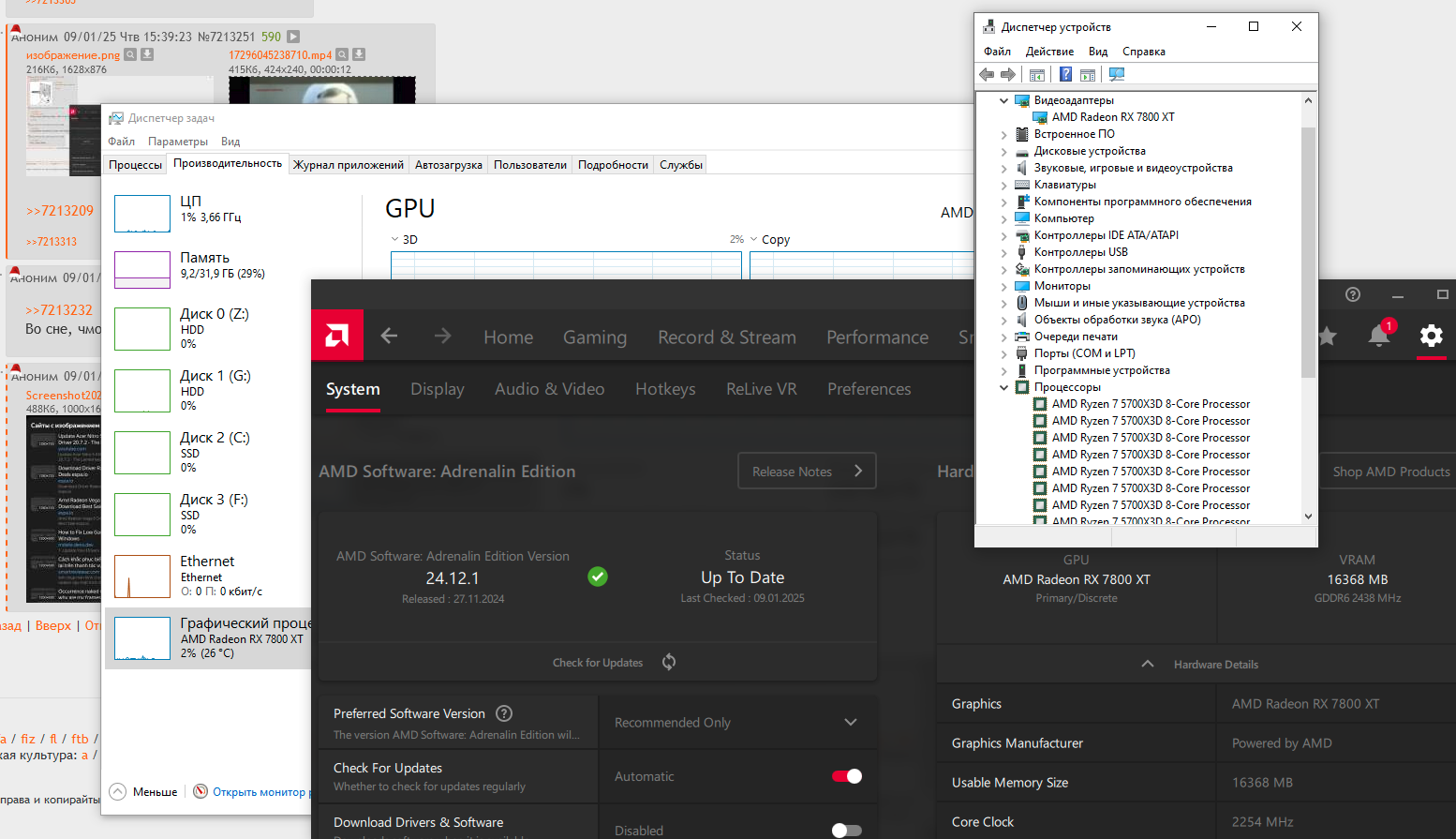Viewport: 1456px width, 839px height.
Task: Click the Open Resource Monitor icon in Task Manager
Action: point(201,791)
